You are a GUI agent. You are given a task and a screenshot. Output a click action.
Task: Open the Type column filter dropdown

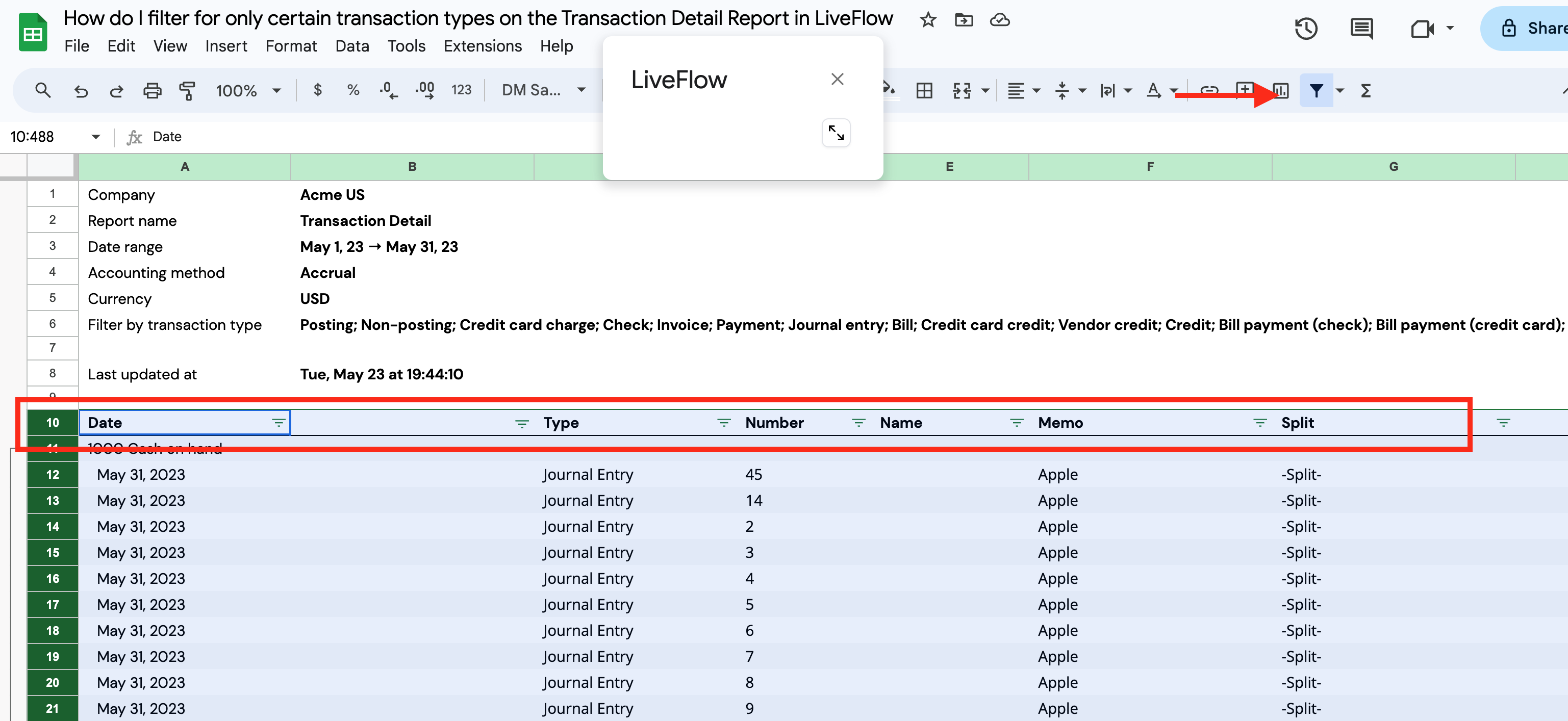point(724,423)
